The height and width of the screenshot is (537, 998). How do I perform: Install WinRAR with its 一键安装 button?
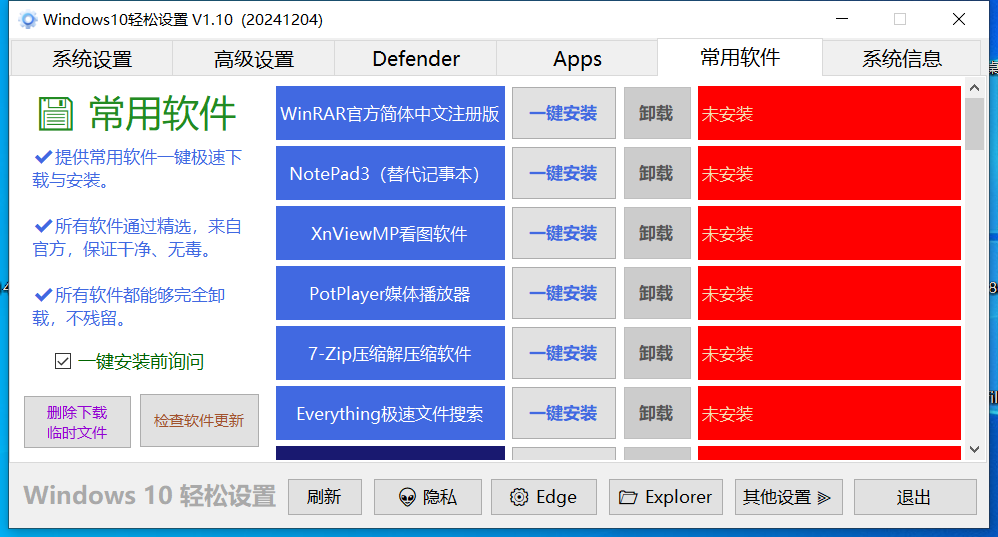point(564,113)
